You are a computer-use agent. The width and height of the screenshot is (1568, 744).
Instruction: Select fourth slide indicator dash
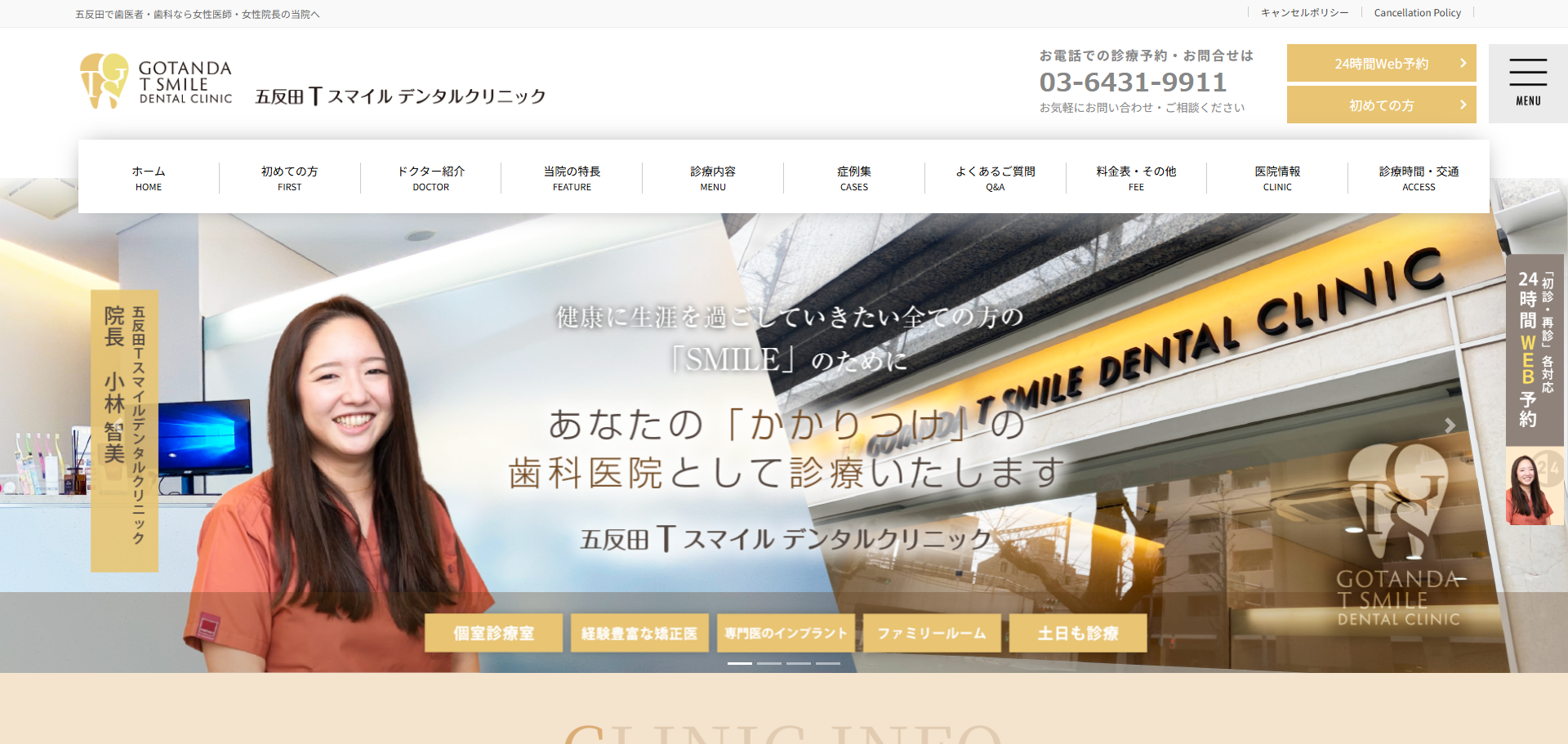tap(828, 663)
